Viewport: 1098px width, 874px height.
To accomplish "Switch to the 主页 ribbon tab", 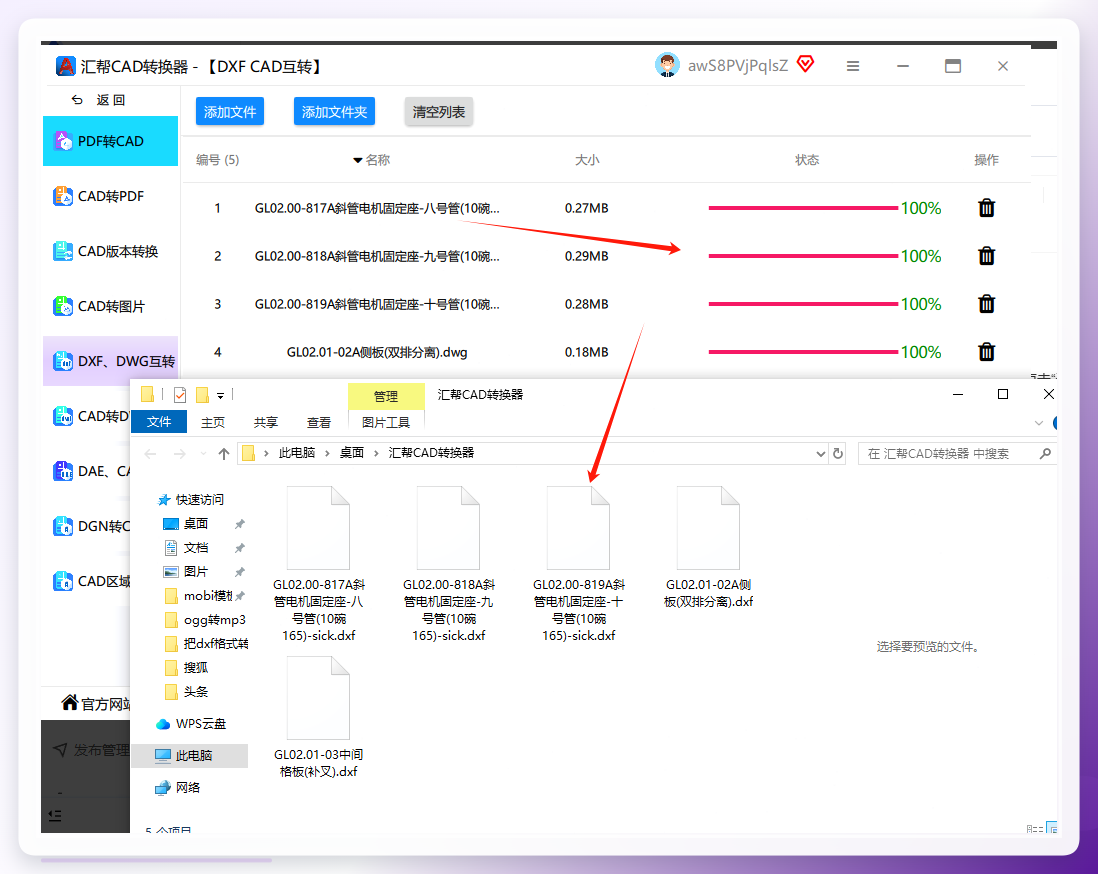I will point(213,422).
